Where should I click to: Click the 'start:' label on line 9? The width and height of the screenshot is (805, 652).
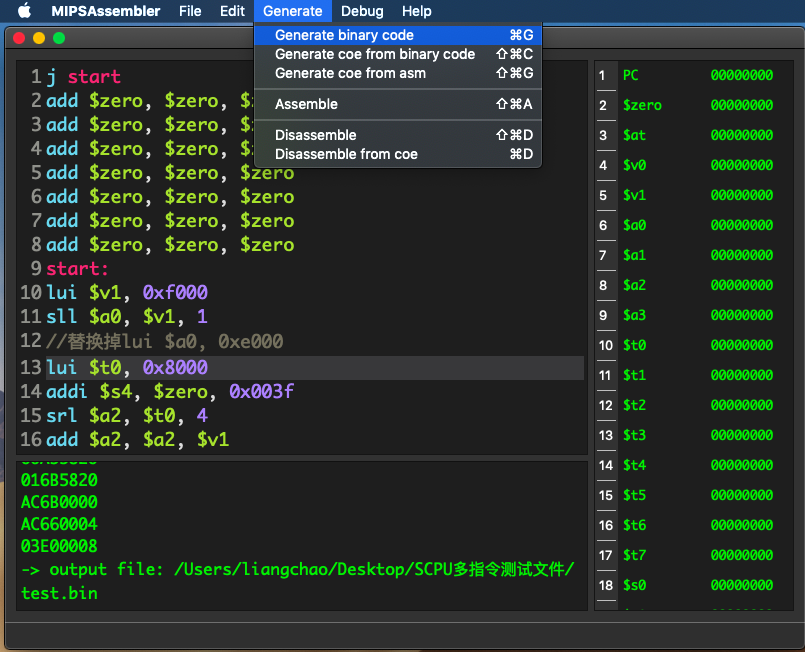(77, 269)
